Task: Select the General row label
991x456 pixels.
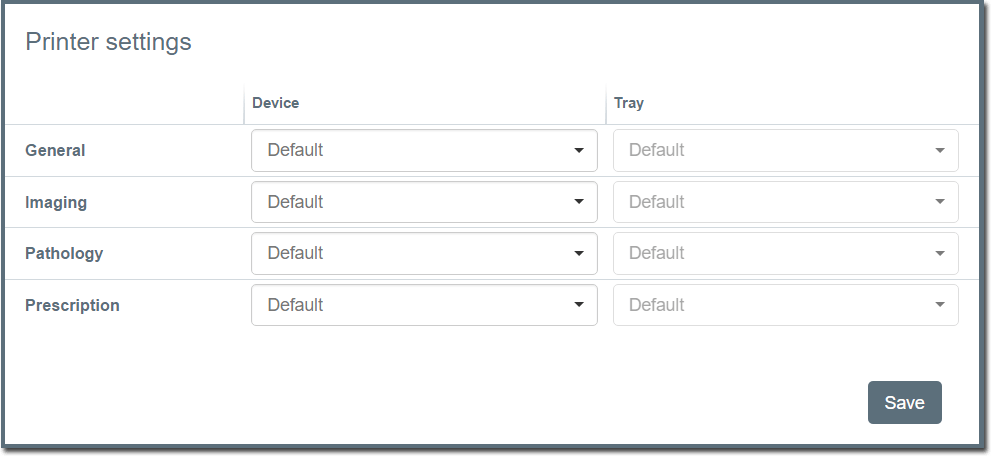Action: pyautogui.click(x=55, y=151)
